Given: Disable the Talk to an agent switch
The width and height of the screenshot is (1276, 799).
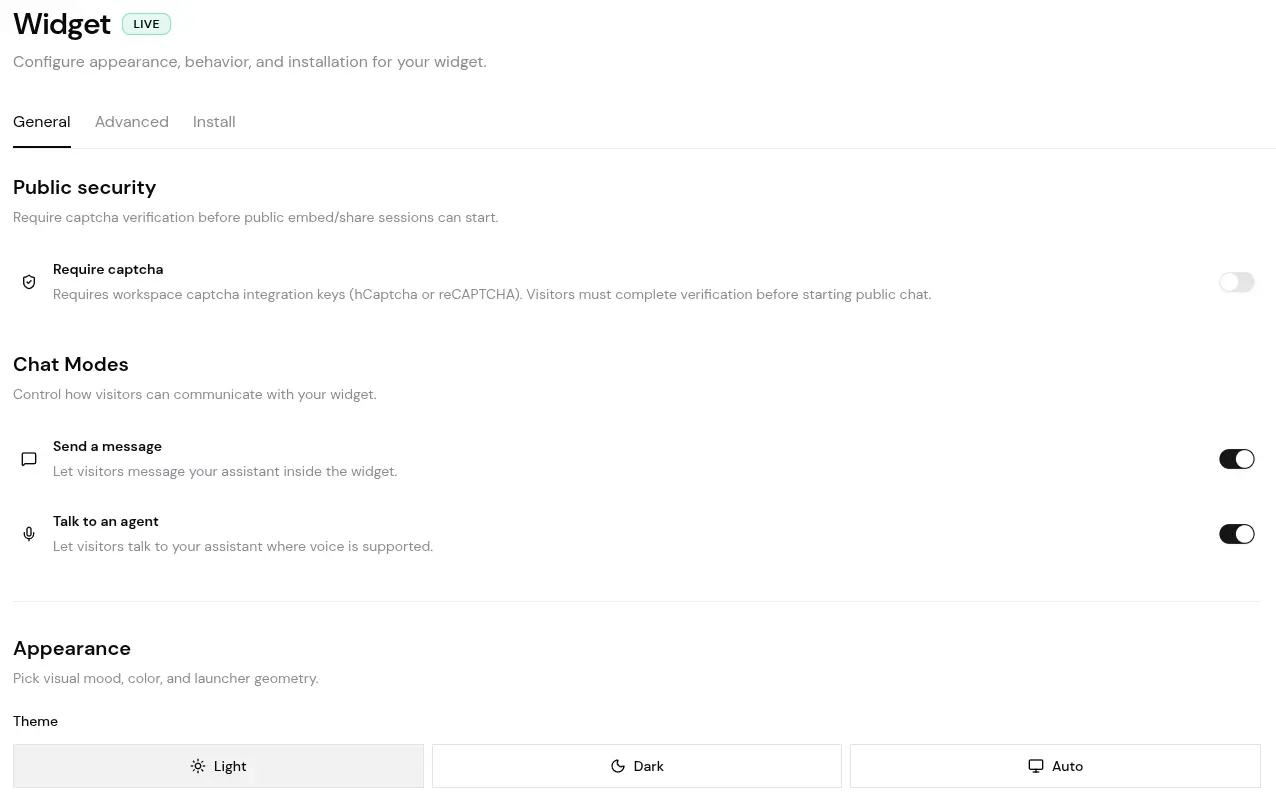Looking at the screenshot, I should pyautogui.click(x=1236, y=534).
